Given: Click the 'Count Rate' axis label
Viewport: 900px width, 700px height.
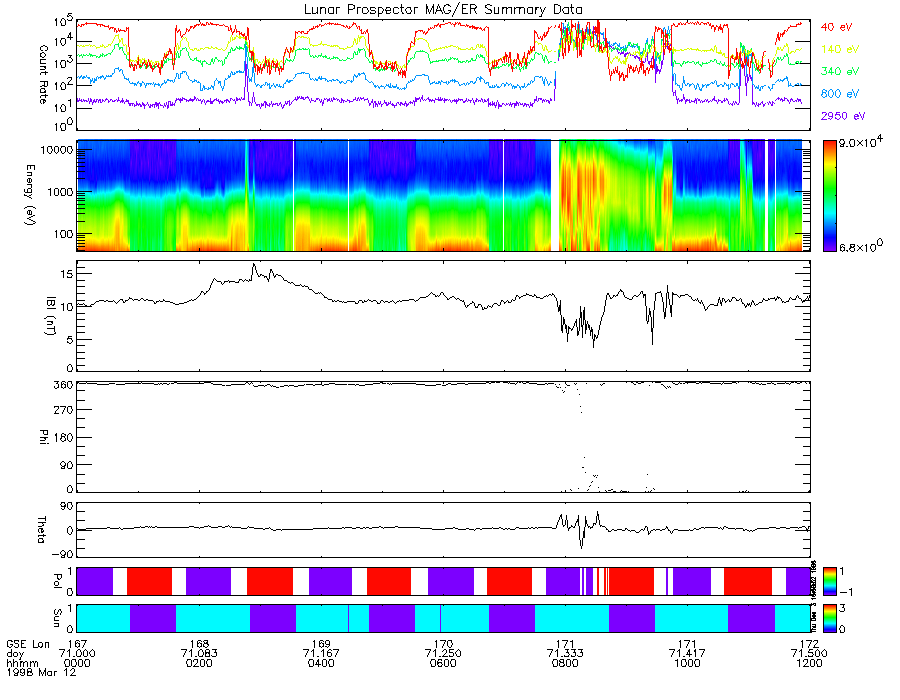Looking at the screenshot, I should (43, 75).
